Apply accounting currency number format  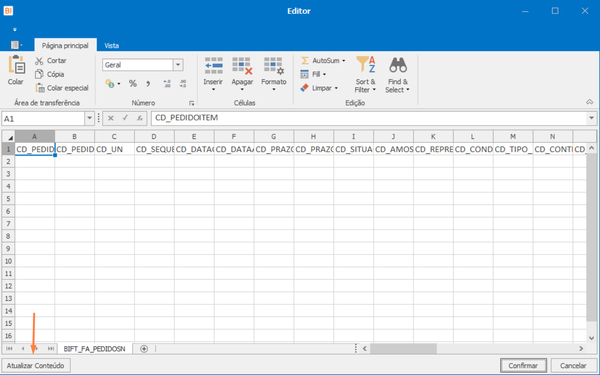[110, 83]
